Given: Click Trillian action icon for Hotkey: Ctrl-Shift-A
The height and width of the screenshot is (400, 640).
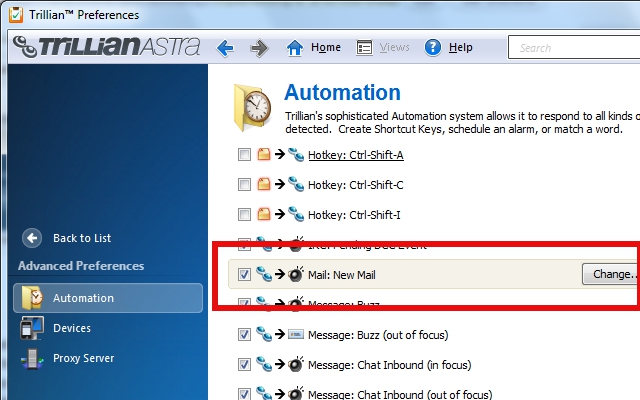Looking at the screenshot, I should click(x=296, y=154).
